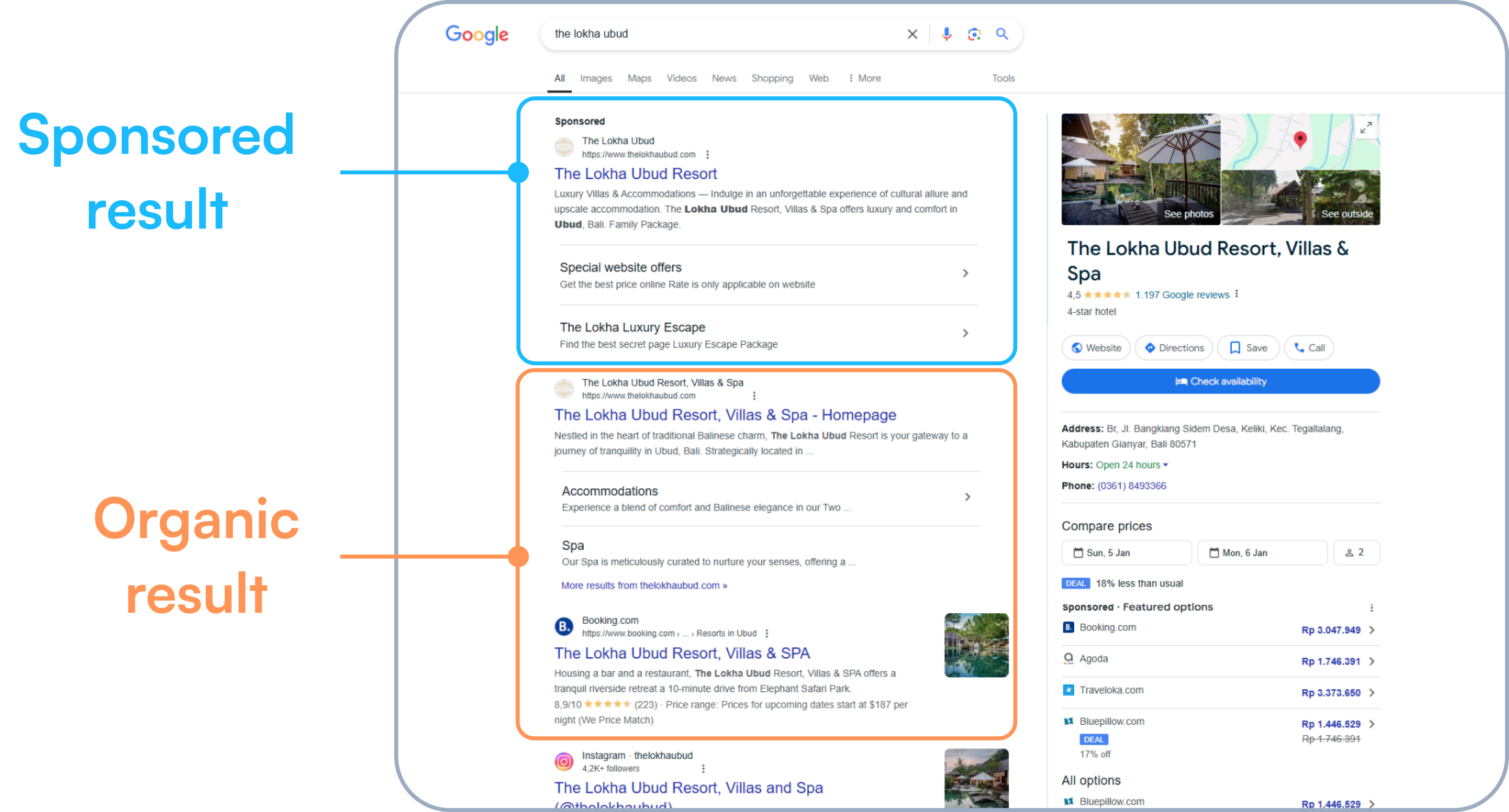The image size is (1509, 812).
Task: Open three-dot menu beside the organic thelokhaubud.com URL
Action: pyautogui.click(x=755, y=396)
